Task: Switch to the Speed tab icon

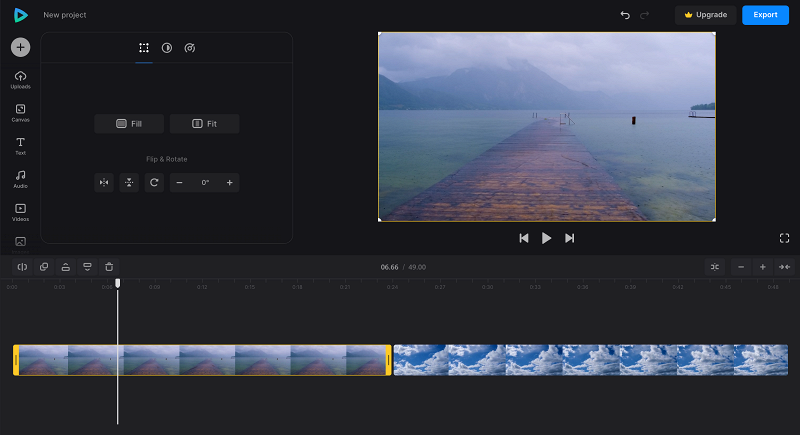Action: [x=190, y=48]
